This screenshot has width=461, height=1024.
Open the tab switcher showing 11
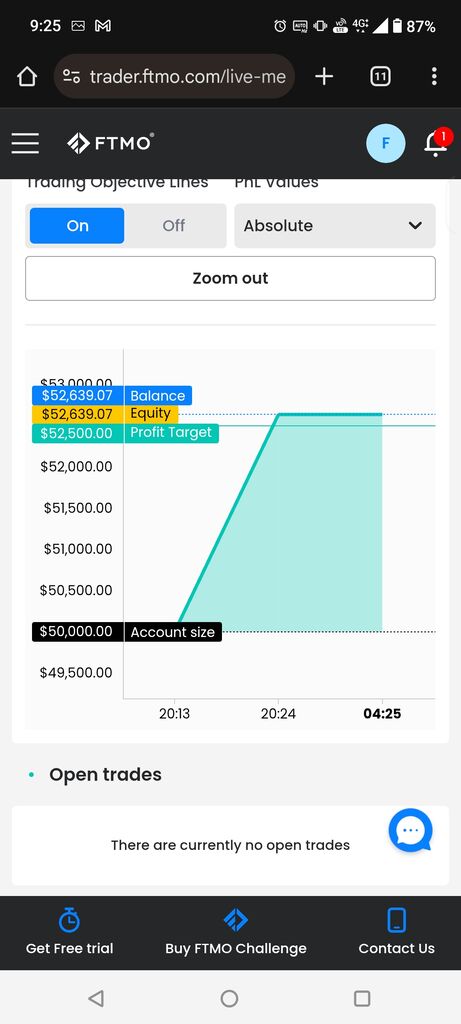tap(381, 77)
